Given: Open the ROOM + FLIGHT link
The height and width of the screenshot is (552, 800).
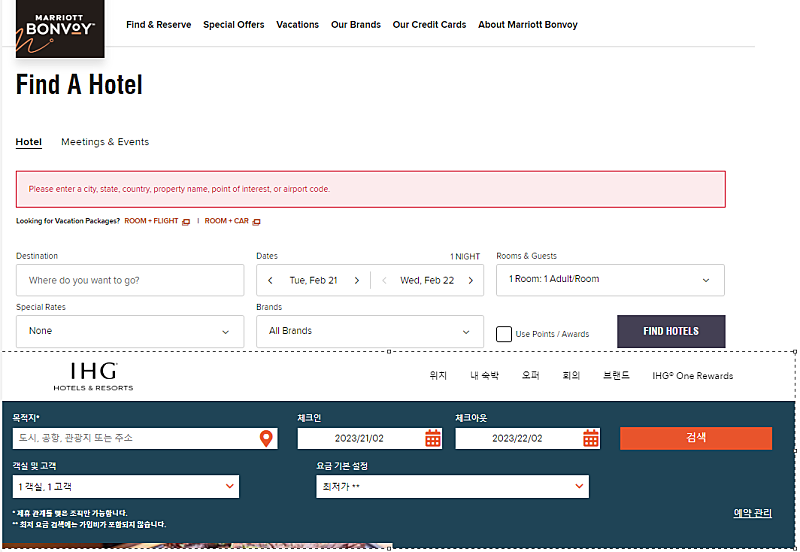Looking at the screenshot, I should (151, 221).
